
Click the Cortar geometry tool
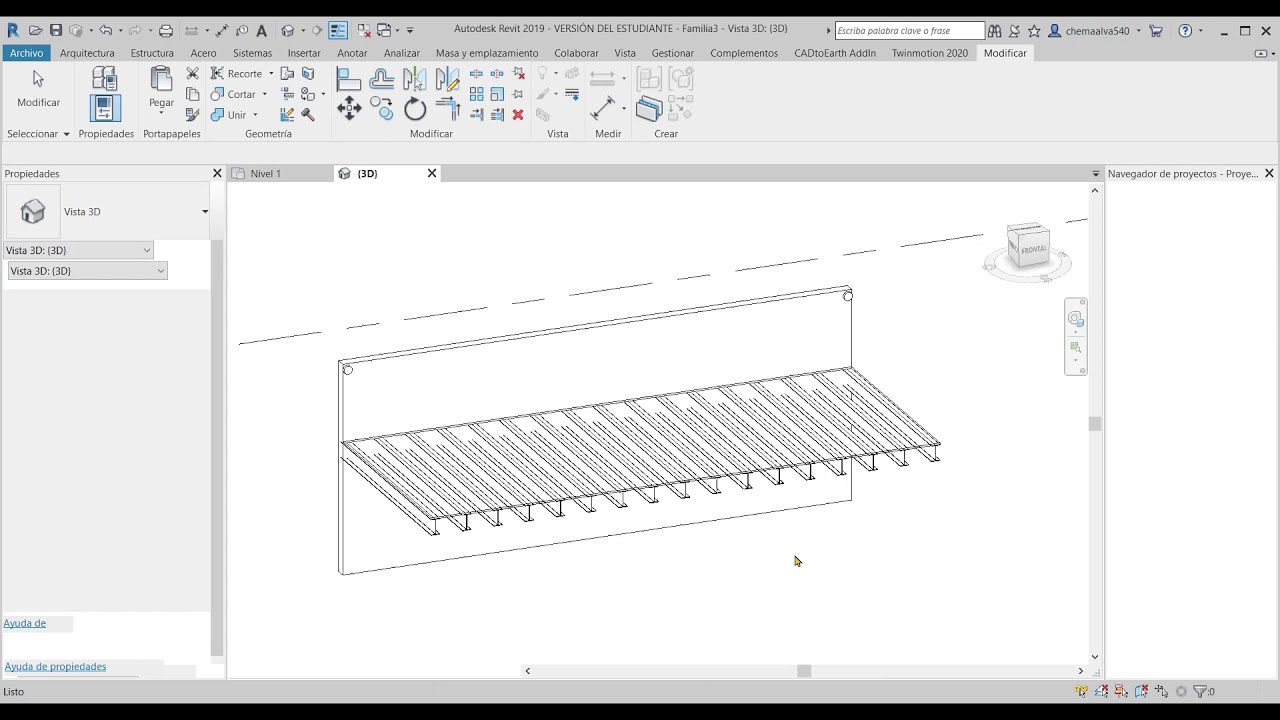tap(233, 94)
